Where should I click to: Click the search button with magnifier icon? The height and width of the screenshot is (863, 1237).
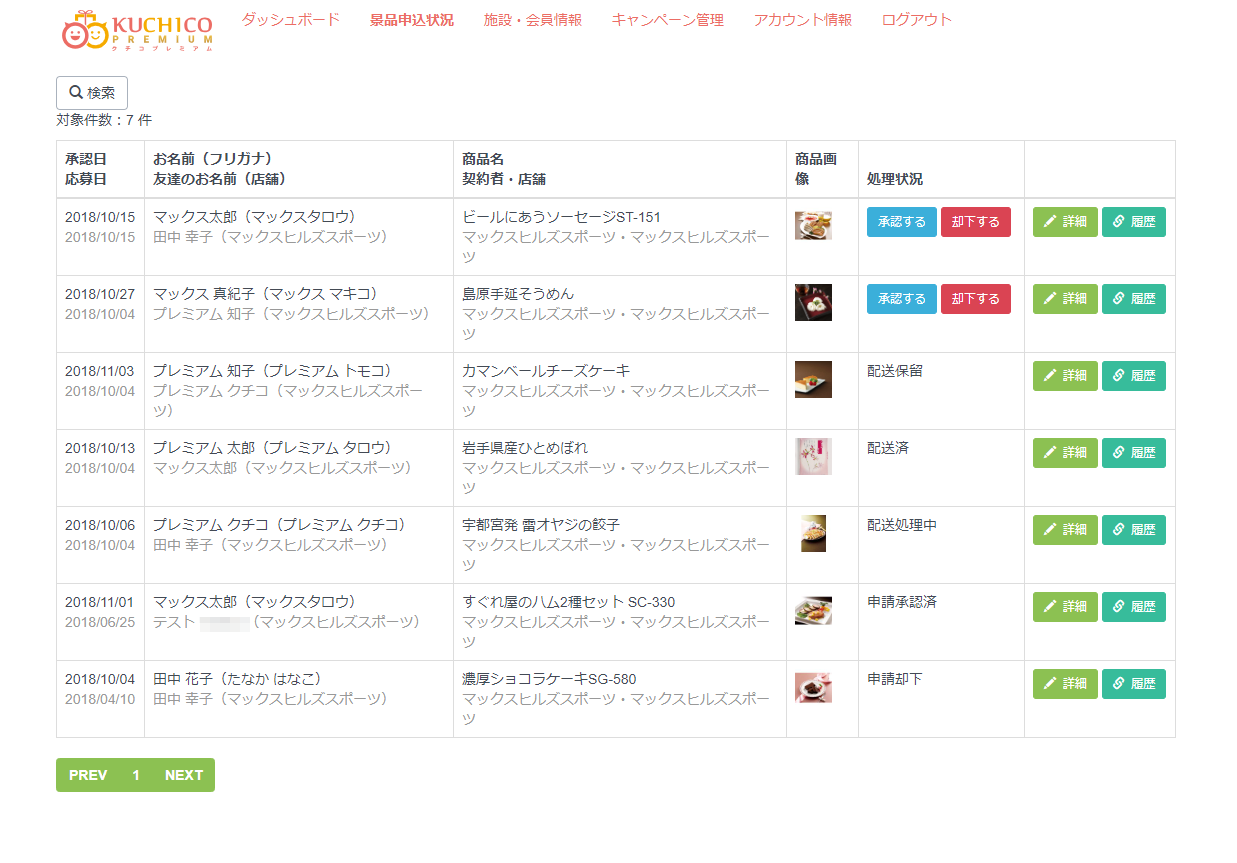(x=92, y=93)
